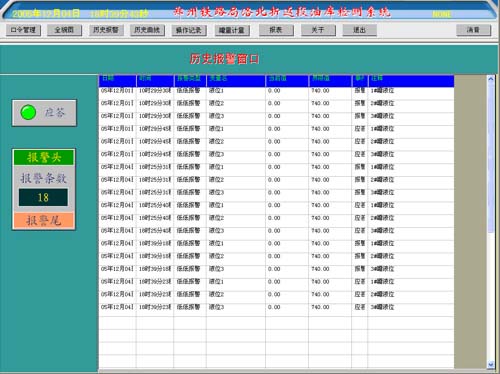Click the green indicator light beside 应答
Image resolution: width=500 pixels, height=374 pixels.
click(x=28, y=112)
